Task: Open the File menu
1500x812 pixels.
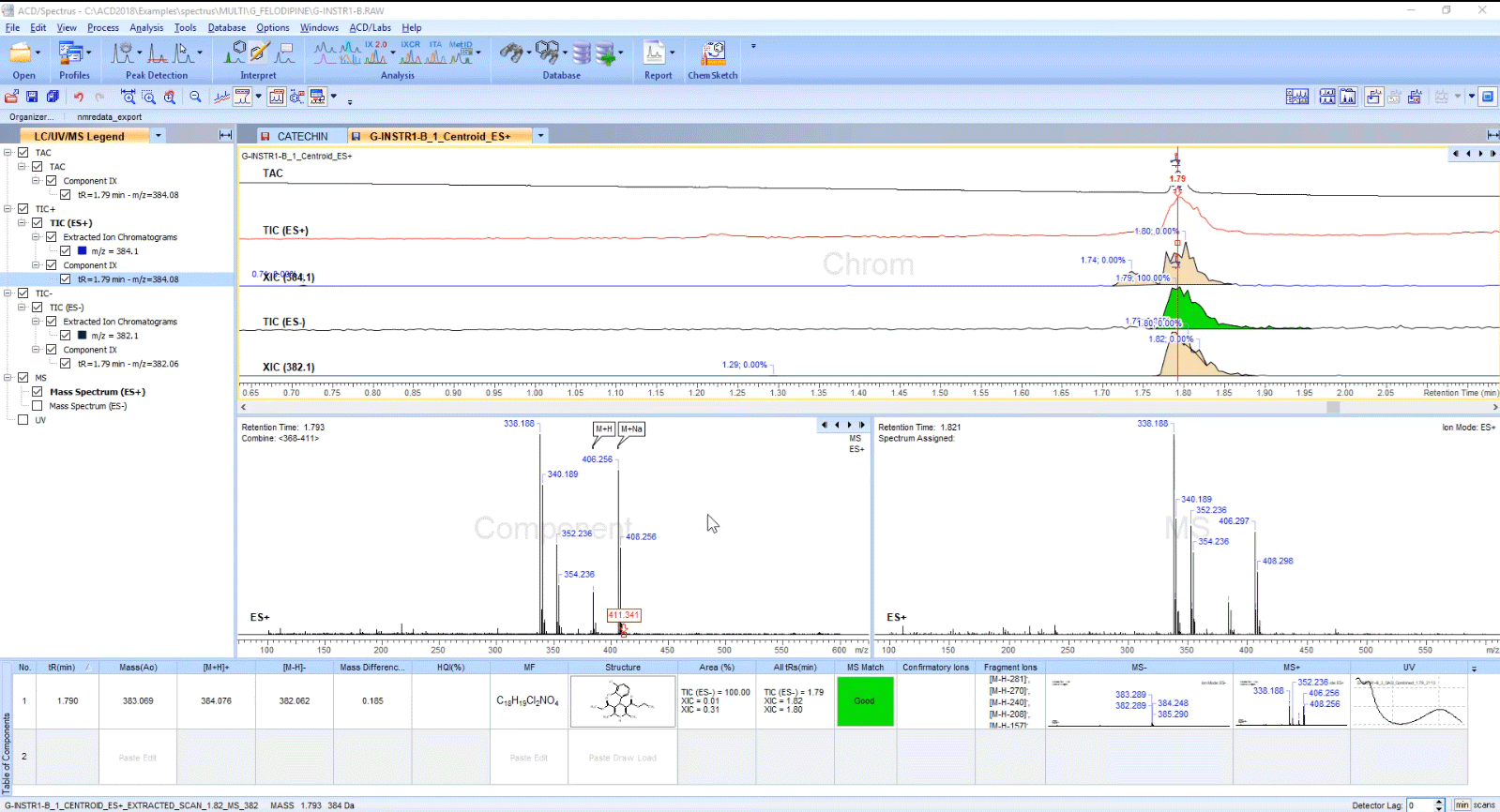Action: (12, 27)
